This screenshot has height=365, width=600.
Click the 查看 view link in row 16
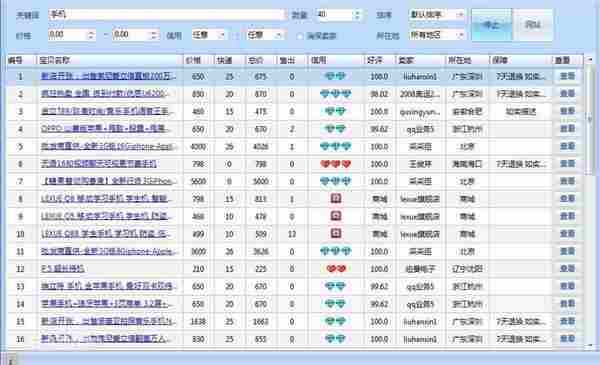[567, 339]
